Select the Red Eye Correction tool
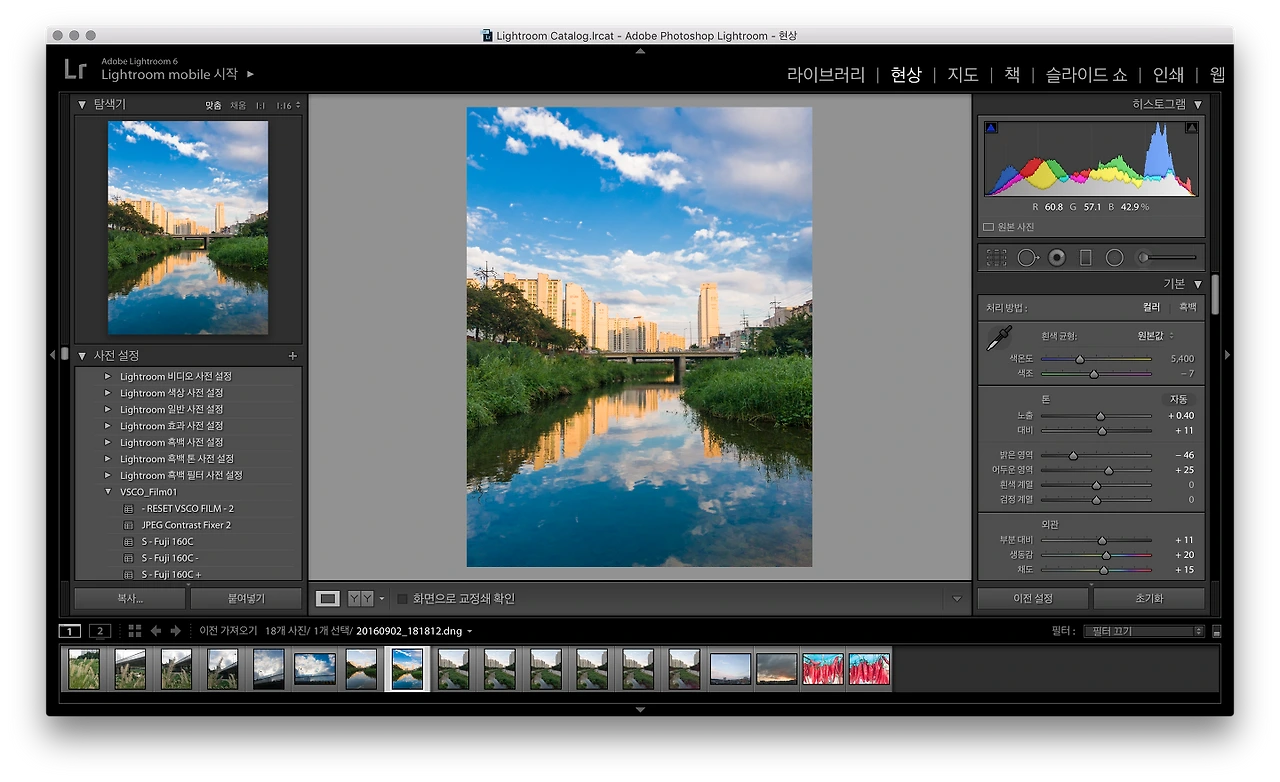The image size is (1280, 782). (1057, 258)
